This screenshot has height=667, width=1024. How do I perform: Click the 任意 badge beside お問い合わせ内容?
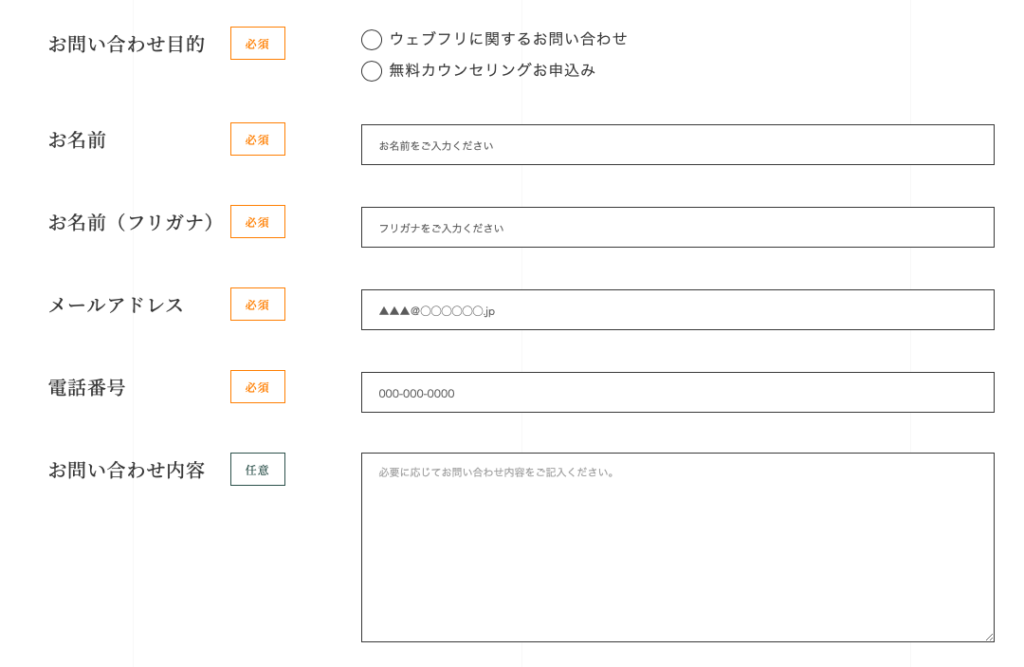click(x=257, y=469)
